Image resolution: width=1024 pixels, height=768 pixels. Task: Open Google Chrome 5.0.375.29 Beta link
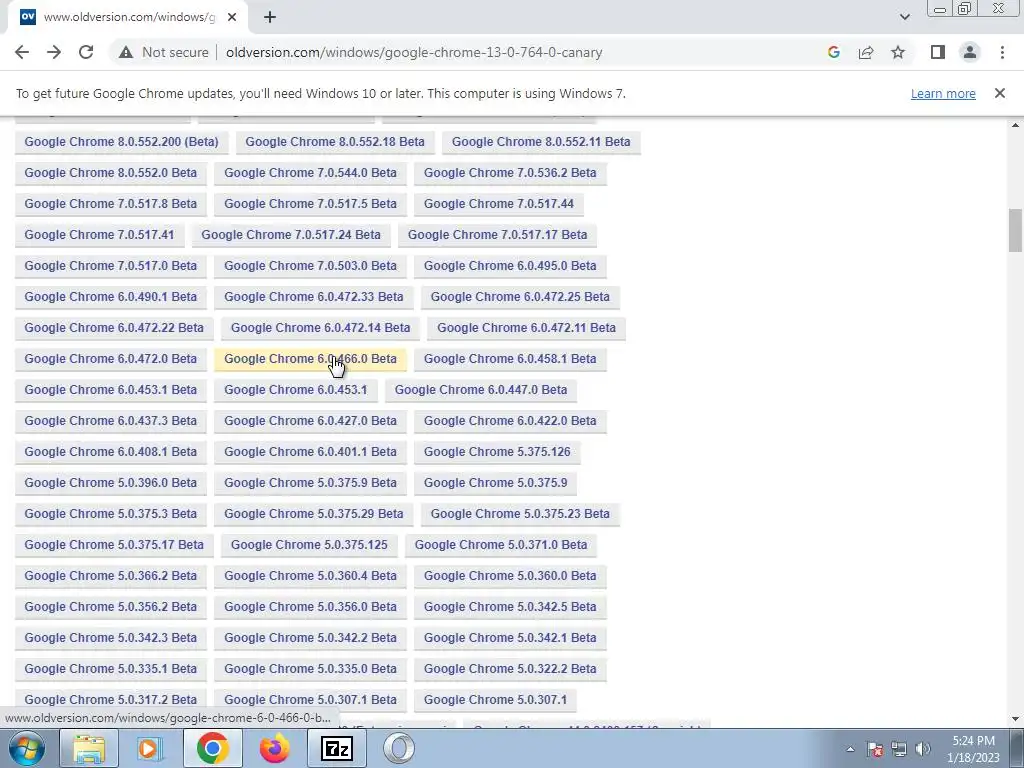313,514
